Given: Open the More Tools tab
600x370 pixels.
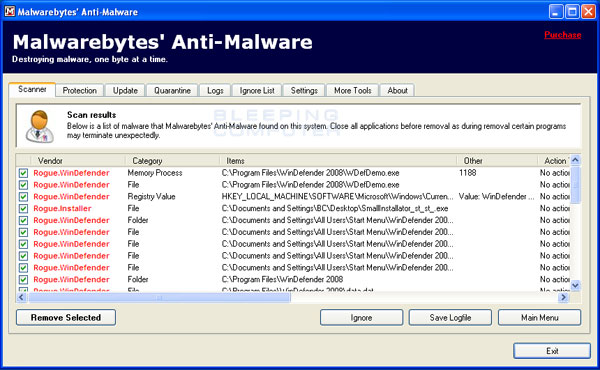Looking at the screenshot, I should (x=352, y=91).
